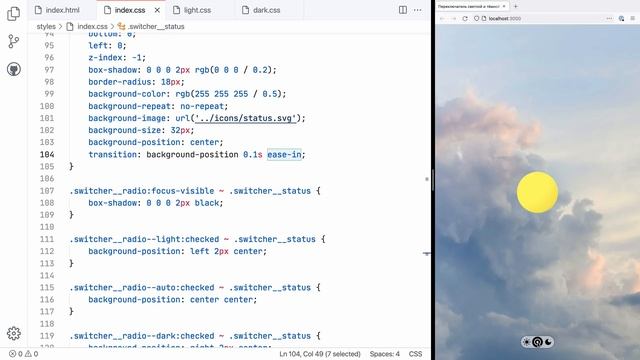Click the browser forward arrow
Screen dimensions: 640x360
point(453,19)
